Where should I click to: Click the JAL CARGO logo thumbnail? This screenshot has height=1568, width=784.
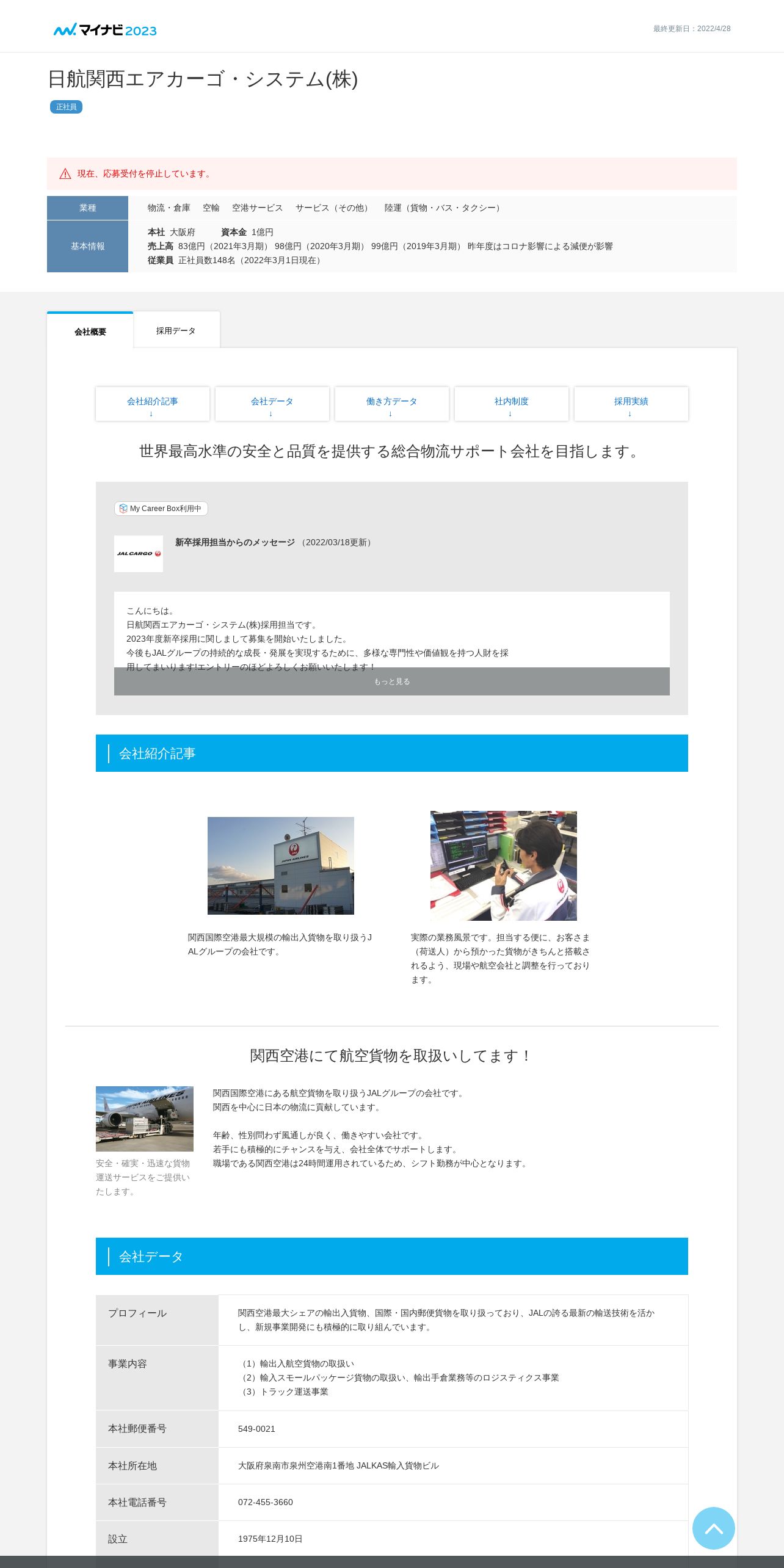pos(139,553)
